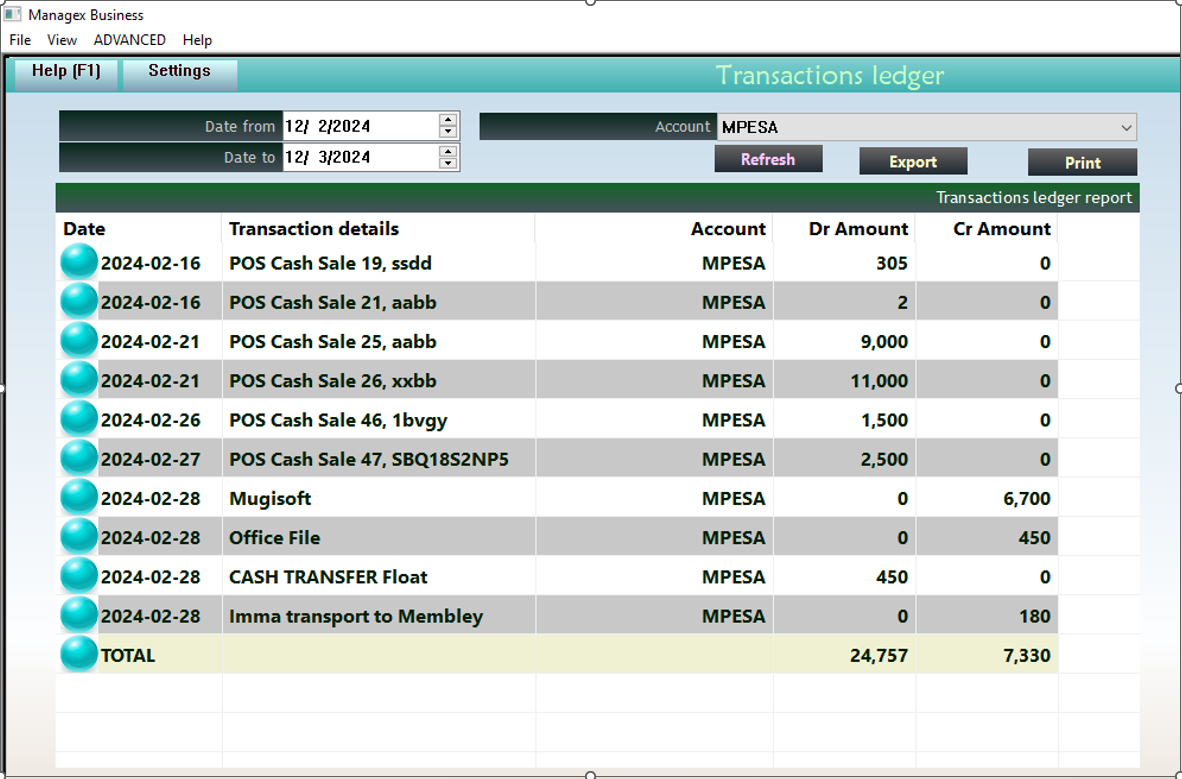The height and width of the screenshot is (779, 1182).
Task: Click the sphere icon beside POS Cash Sale 26, xxbb
Action: [x=78, y=380]
